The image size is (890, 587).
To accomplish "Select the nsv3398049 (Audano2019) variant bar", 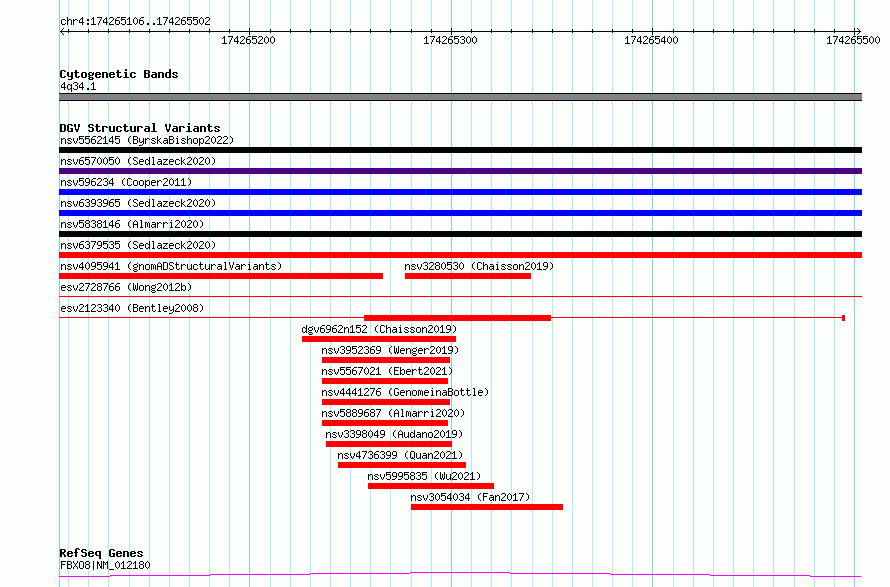I will (389, 444).
